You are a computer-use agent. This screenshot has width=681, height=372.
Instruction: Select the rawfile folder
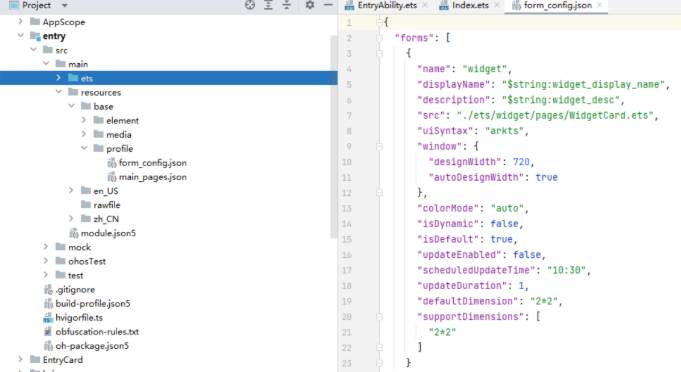click(x=106, y=205)
